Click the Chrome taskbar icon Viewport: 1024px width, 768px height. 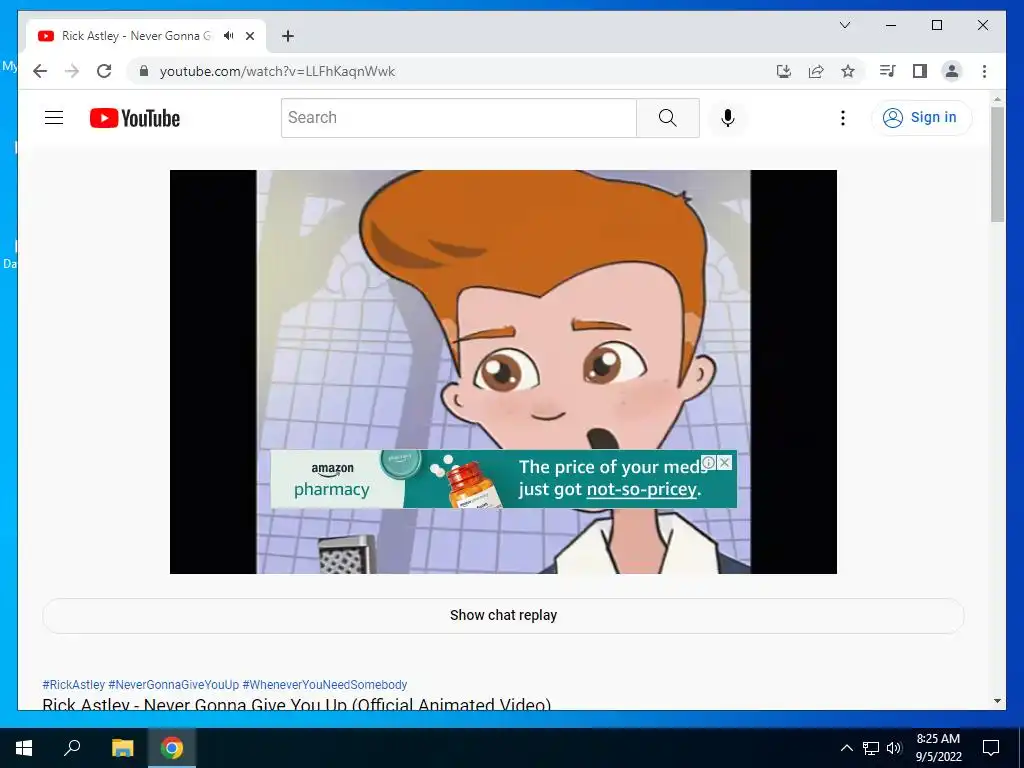coord(172,748)
